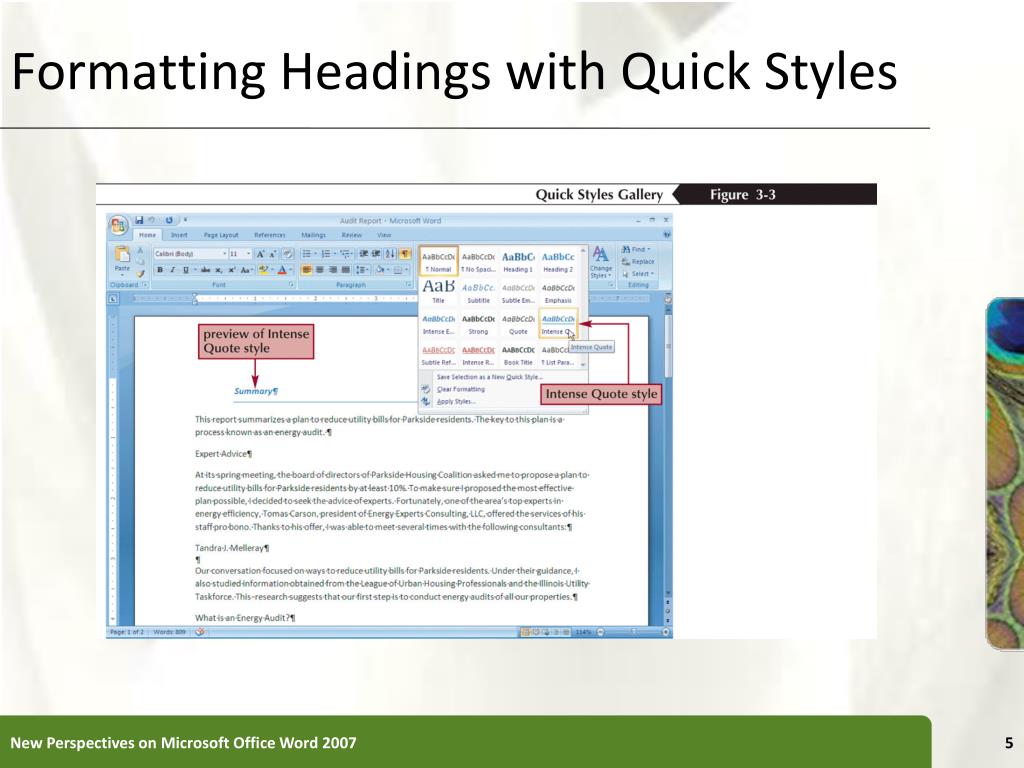Click the Align Text Right icon
This screenshot has width=1024, height=768.
coord(332,270)
